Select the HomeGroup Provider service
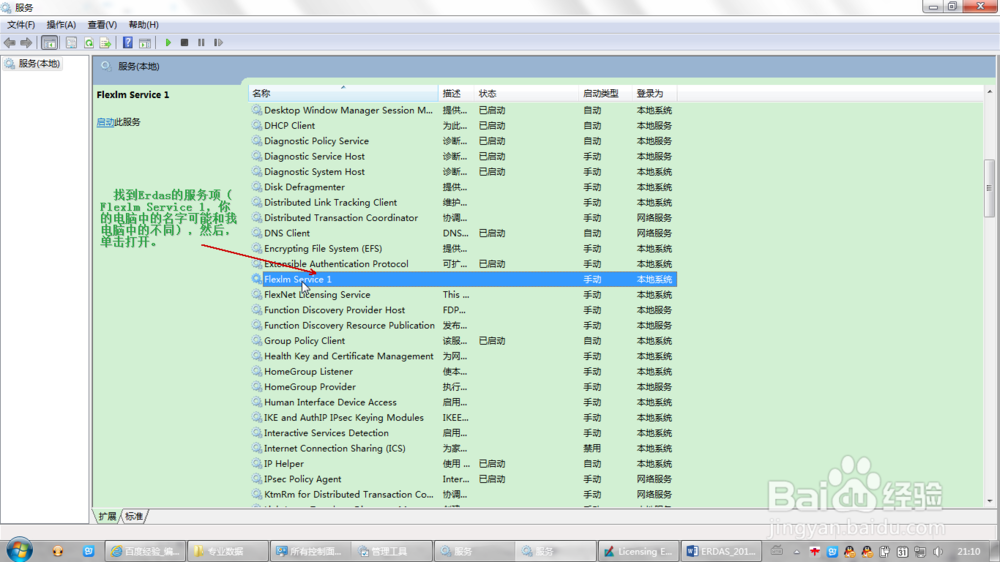This screenshot has height=562, width=1000. (x=463, y=387)
